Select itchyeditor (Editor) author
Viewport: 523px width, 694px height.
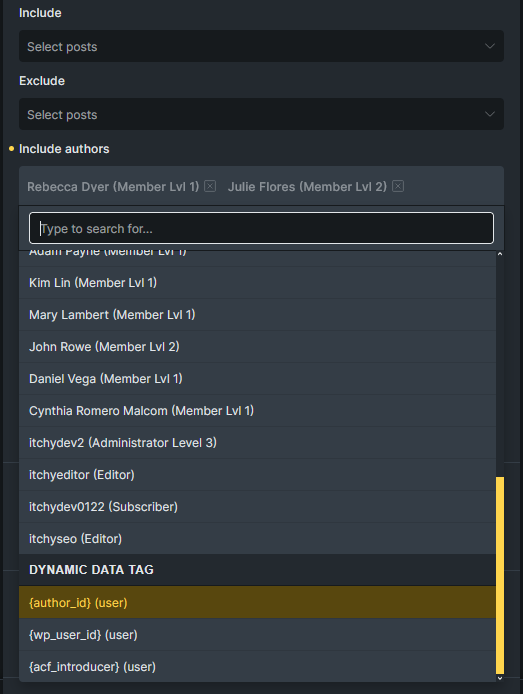(257, 474)
